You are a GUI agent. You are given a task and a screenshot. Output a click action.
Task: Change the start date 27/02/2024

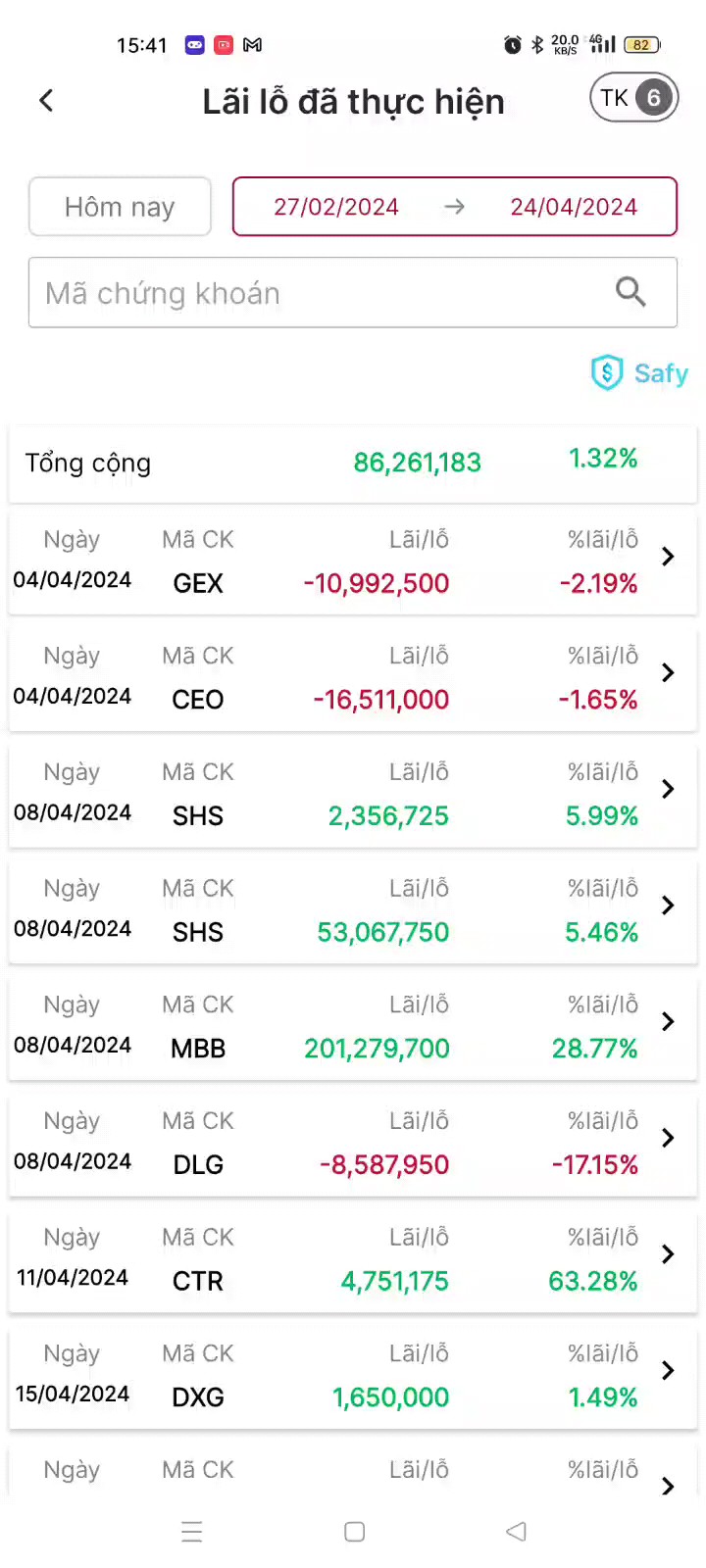tap(336, 207)
